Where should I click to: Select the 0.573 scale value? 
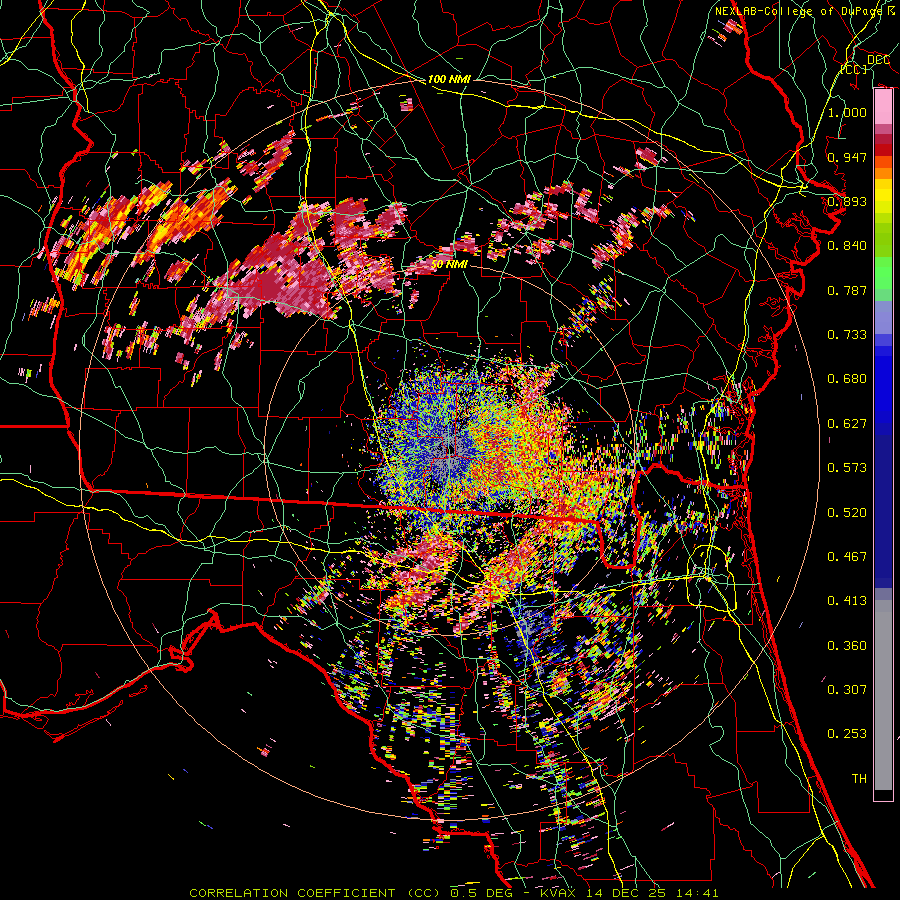847,468
